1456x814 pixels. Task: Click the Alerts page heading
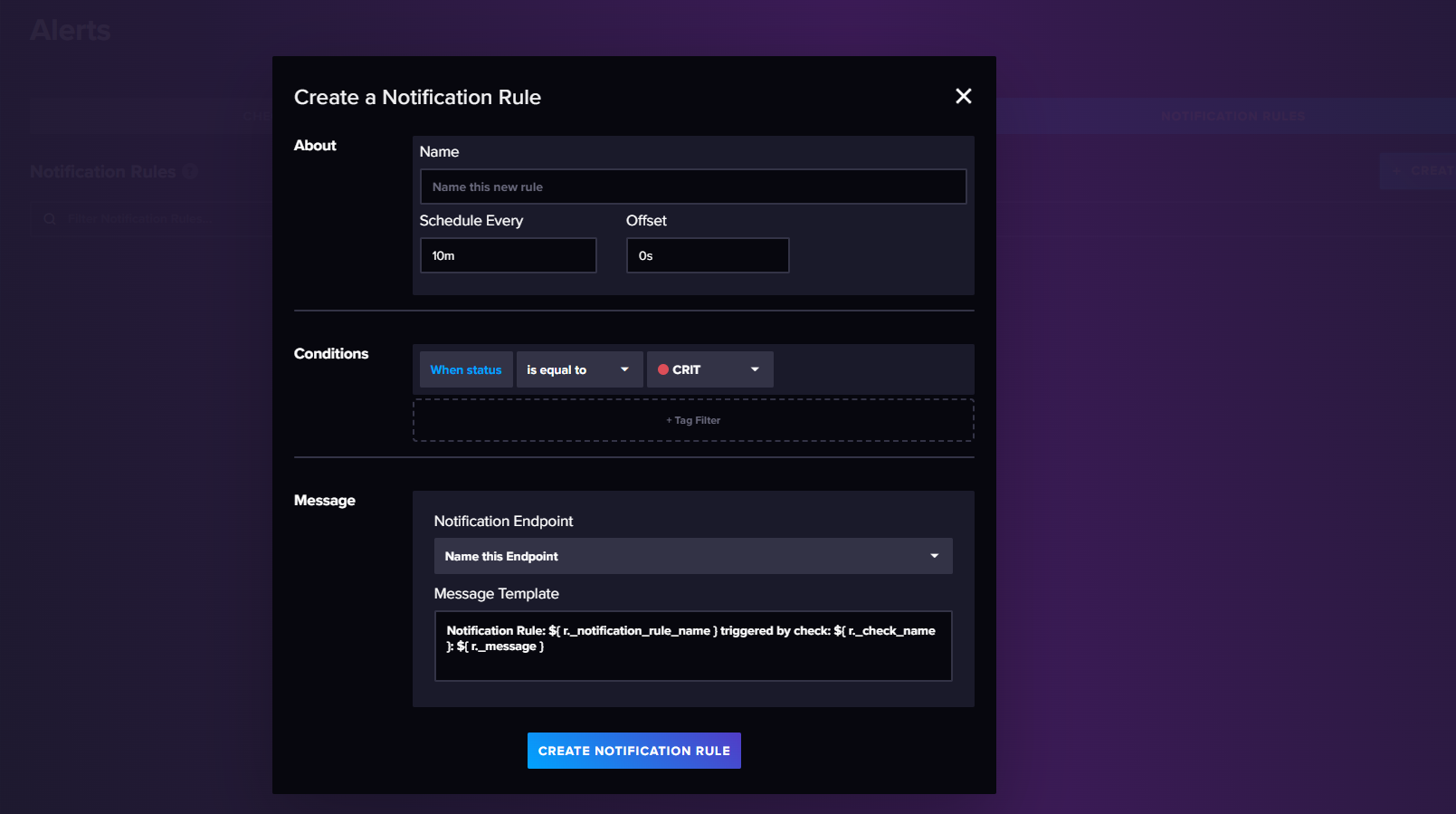(71, 30)
